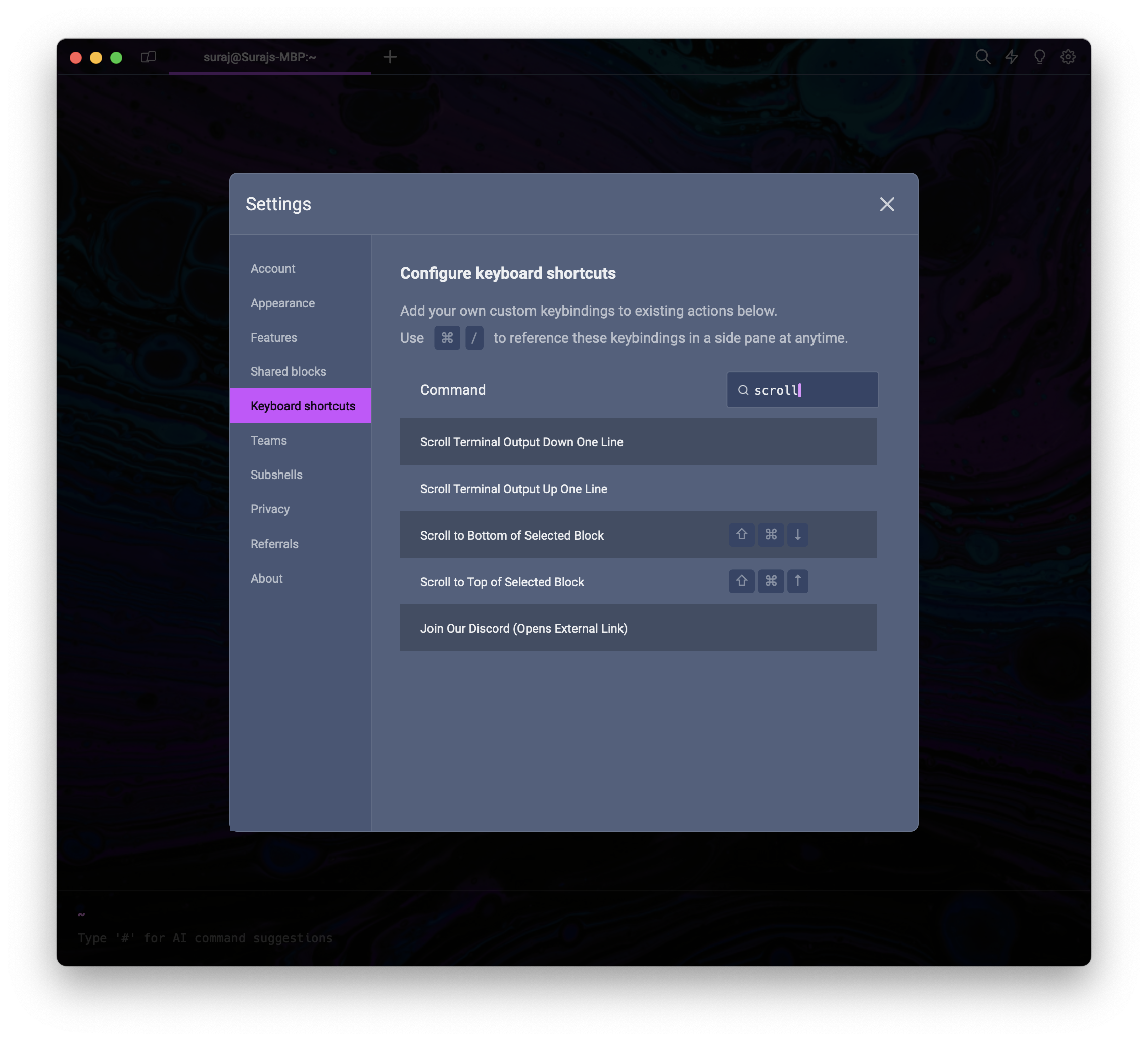The height and width of the screenshot is (1041, 1148).
Task: Close the Settings dialog with X
Action: tap(887, 204)
